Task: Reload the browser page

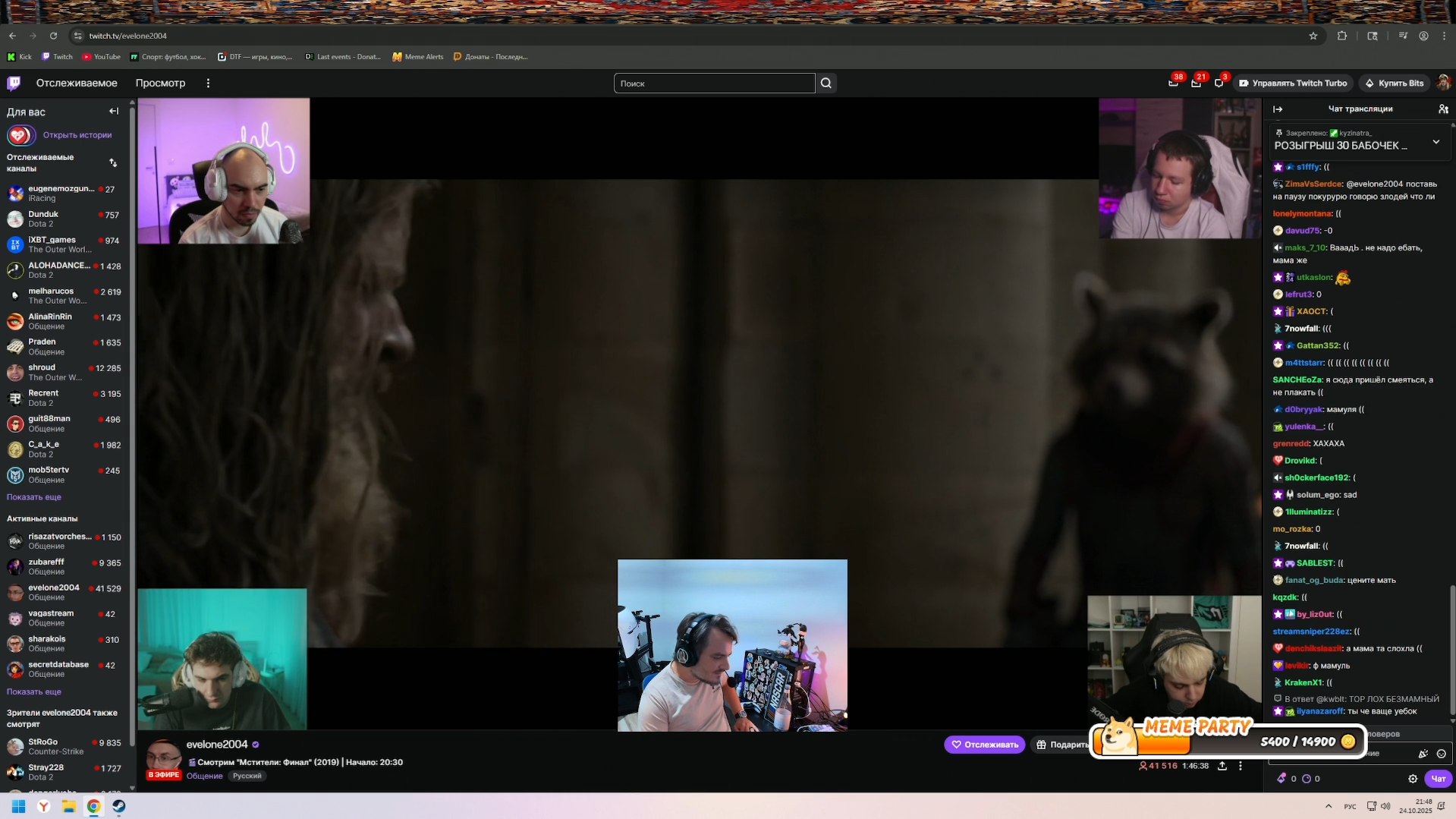Action: coord(53,36)
